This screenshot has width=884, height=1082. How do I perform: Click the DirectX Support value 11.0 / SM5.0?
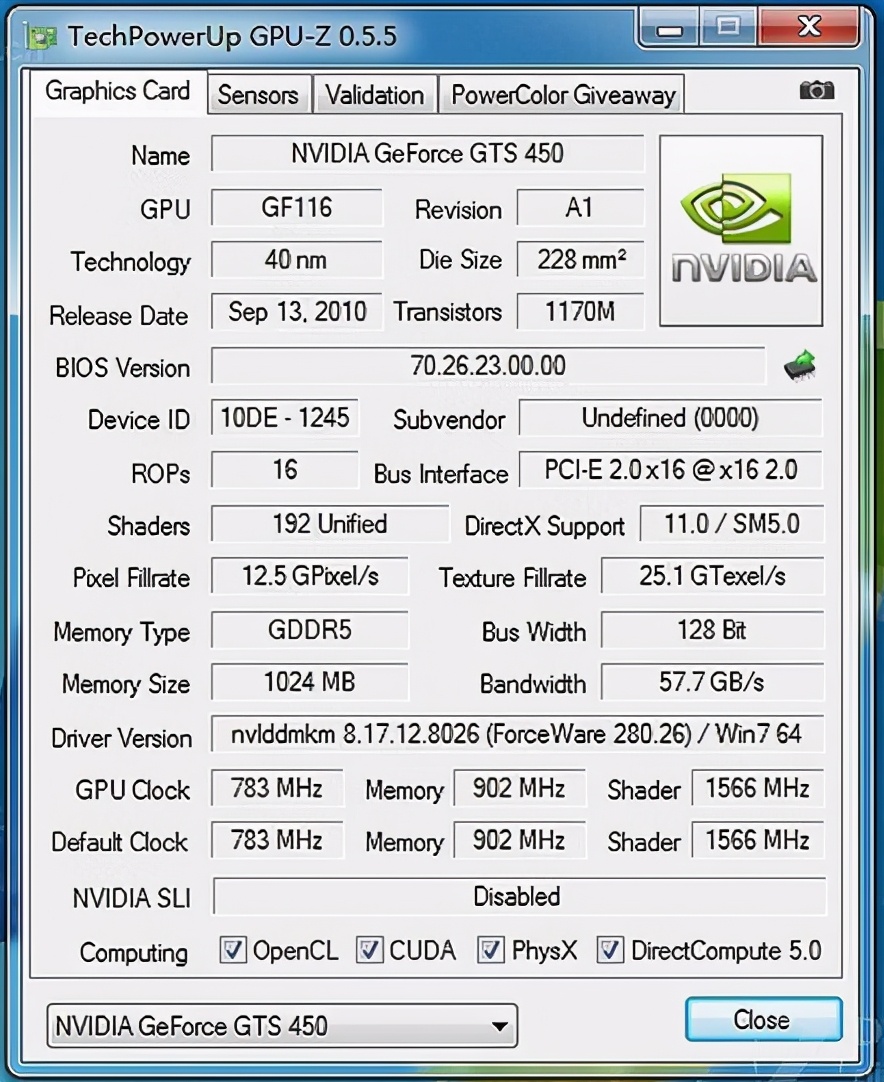[731, 524]
